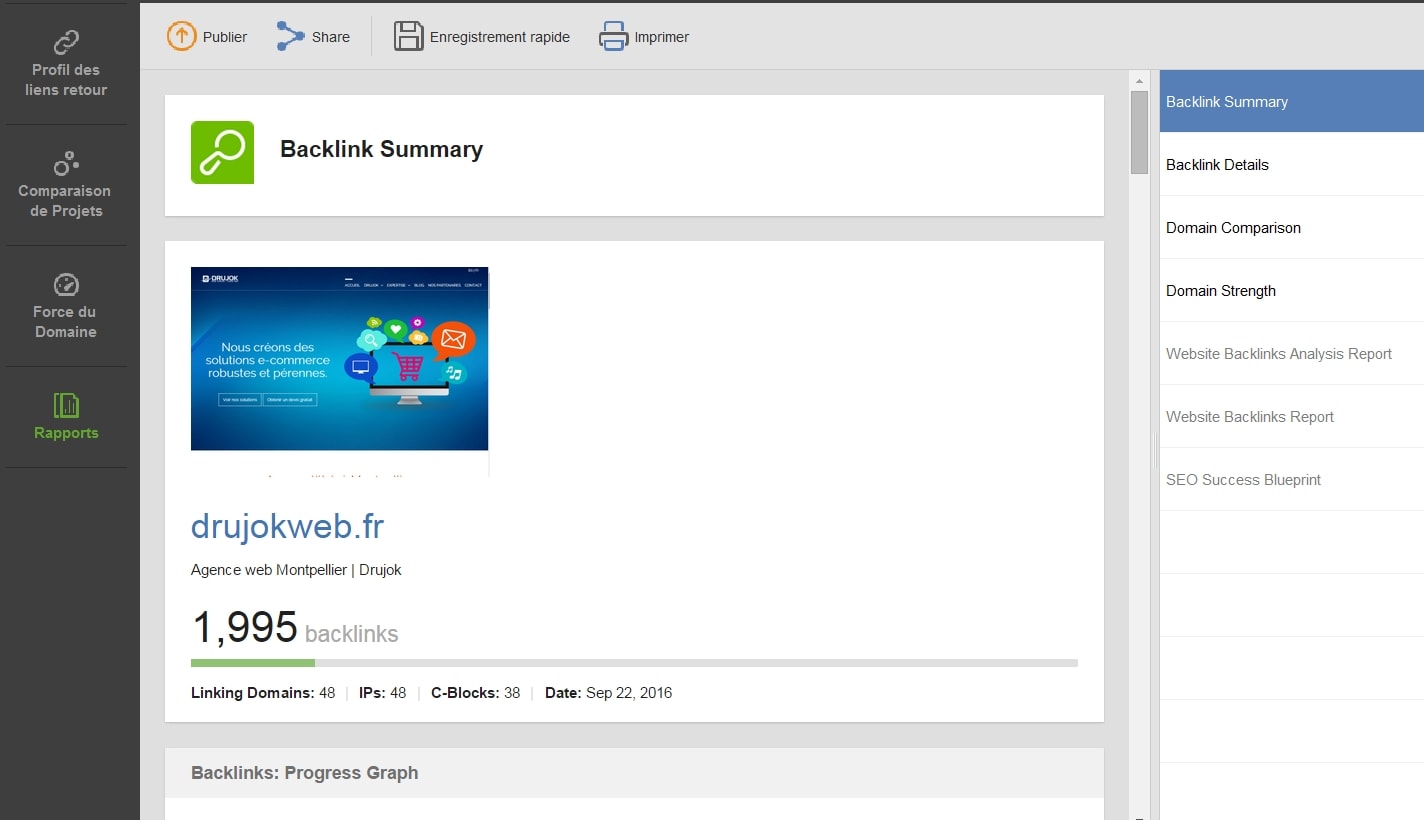This screenshot has width=1424, height=820.
Task: Open the Comparaison de Projets icon
Action: click(x=66, y=163)
